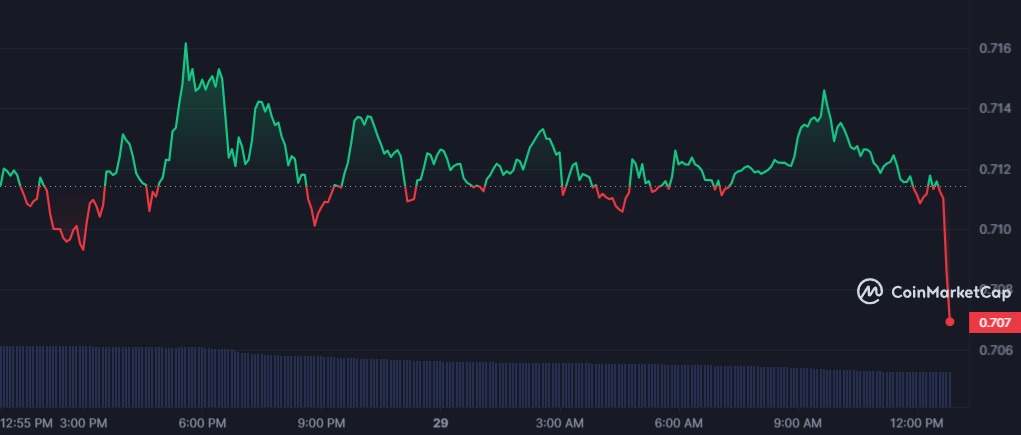Click the 3:00 AM time label

[x=562, y=423]
